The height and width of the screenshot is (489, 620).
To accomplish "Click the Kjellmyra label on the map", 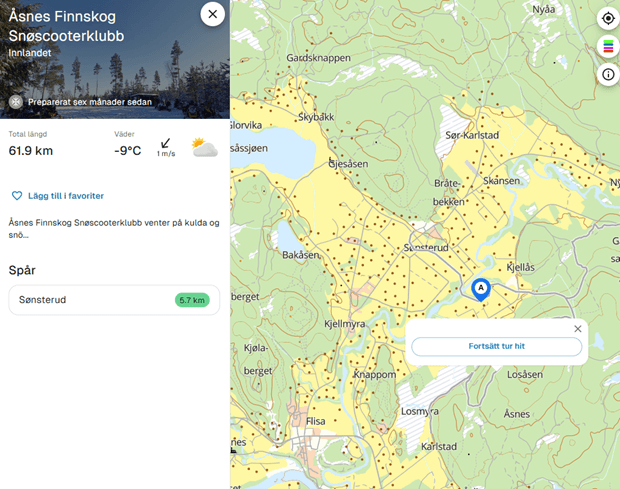I will 346,325.
